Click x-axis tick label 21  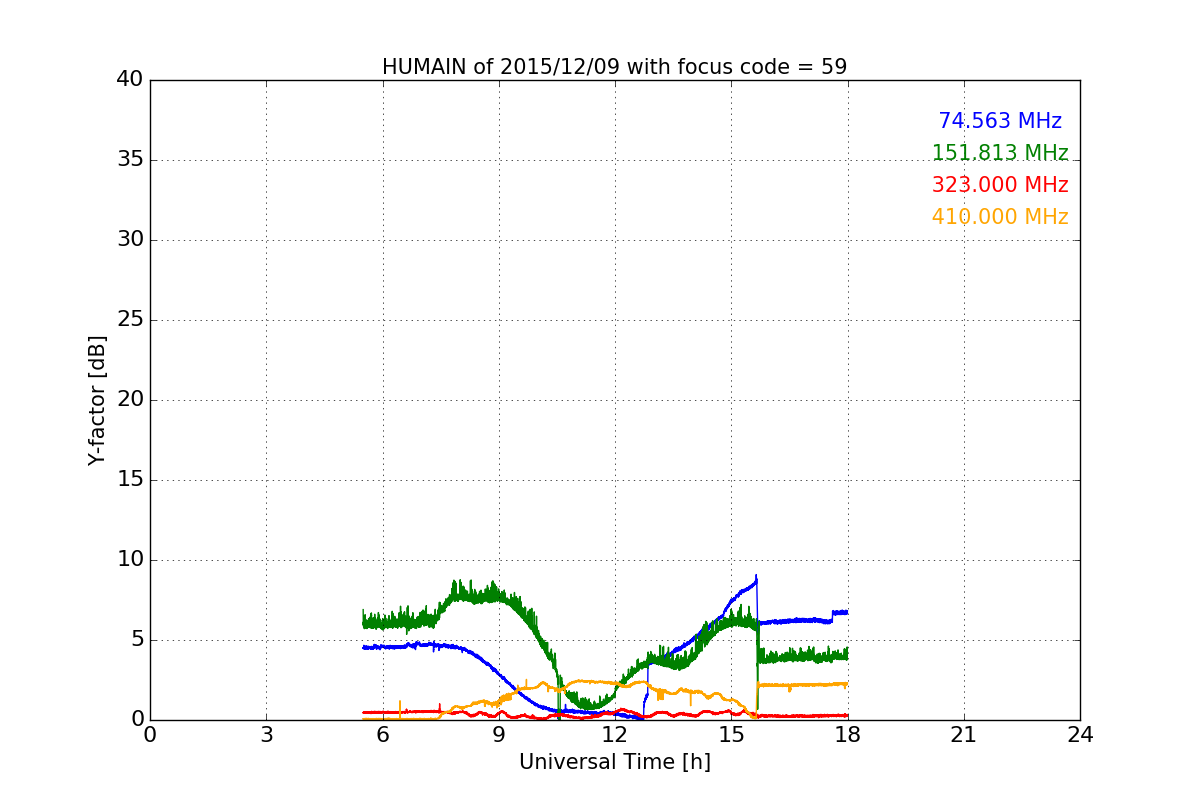click(x=964, y=735)
